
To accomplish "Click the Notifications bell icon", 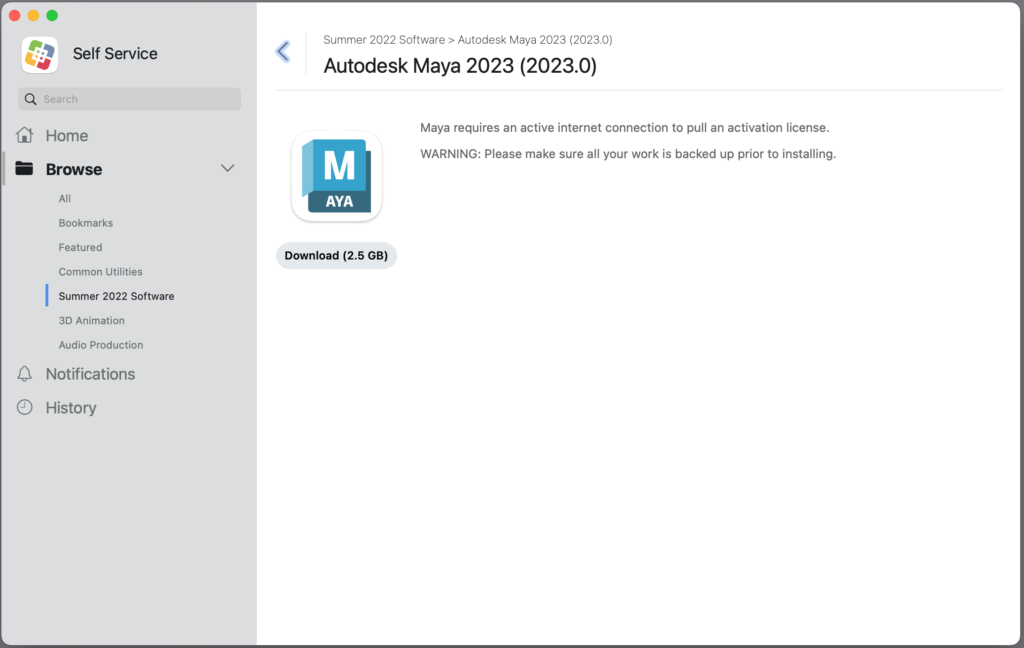I will (24, 374).
